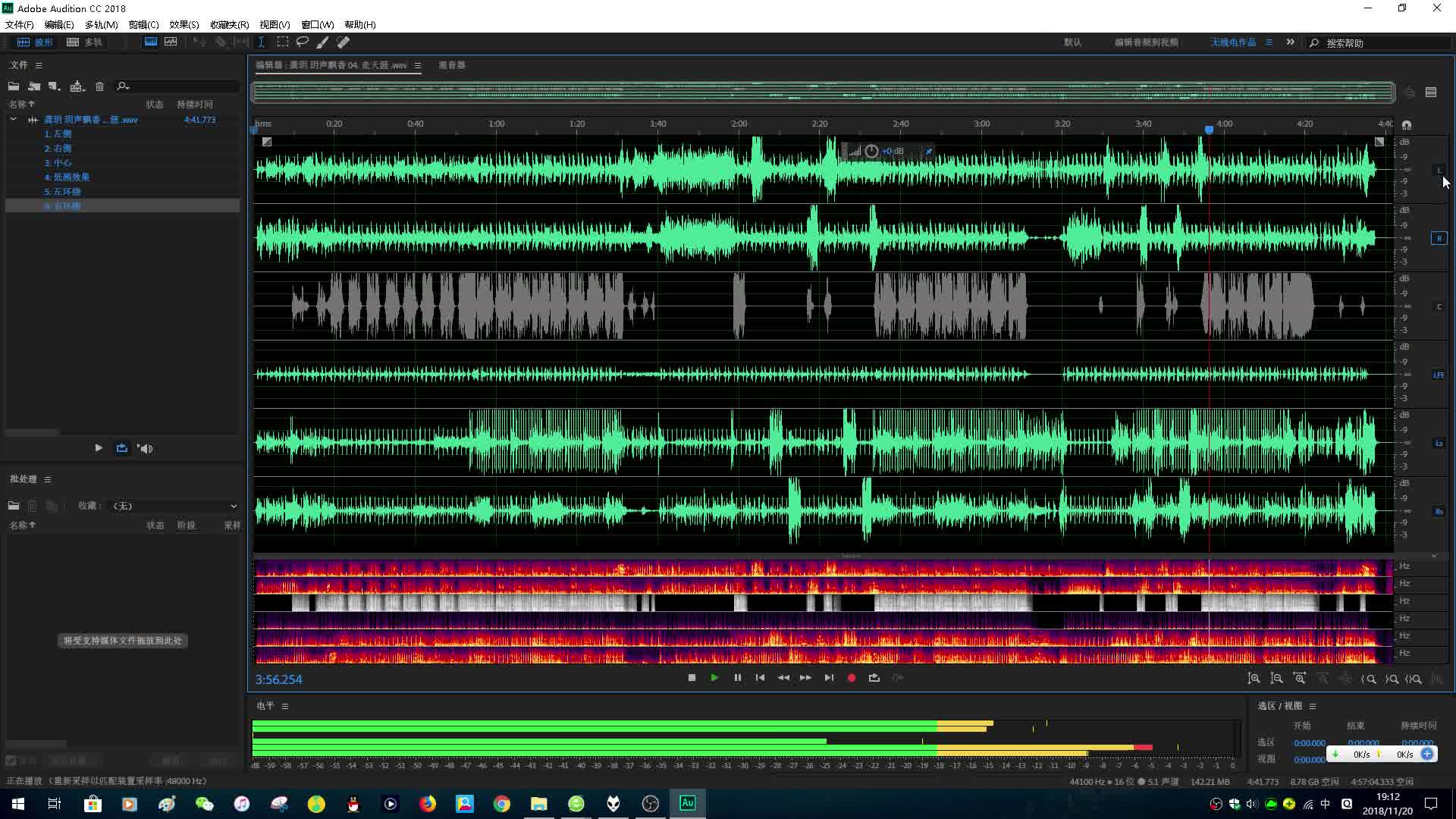
Task: Select the Marquee Selection tool
Action: coord(283,42)
